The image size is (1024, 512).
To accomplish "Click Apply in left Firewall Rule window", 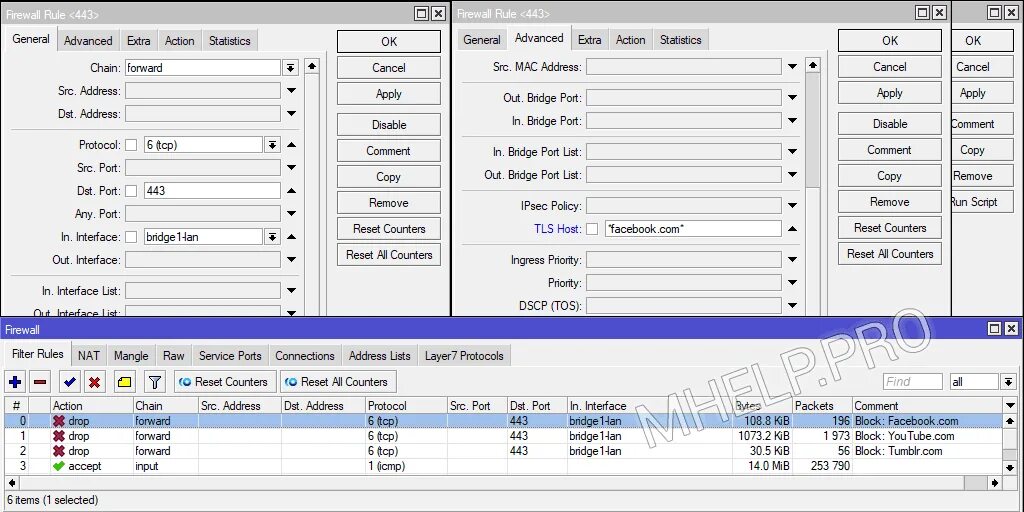I will pos(389,94).
